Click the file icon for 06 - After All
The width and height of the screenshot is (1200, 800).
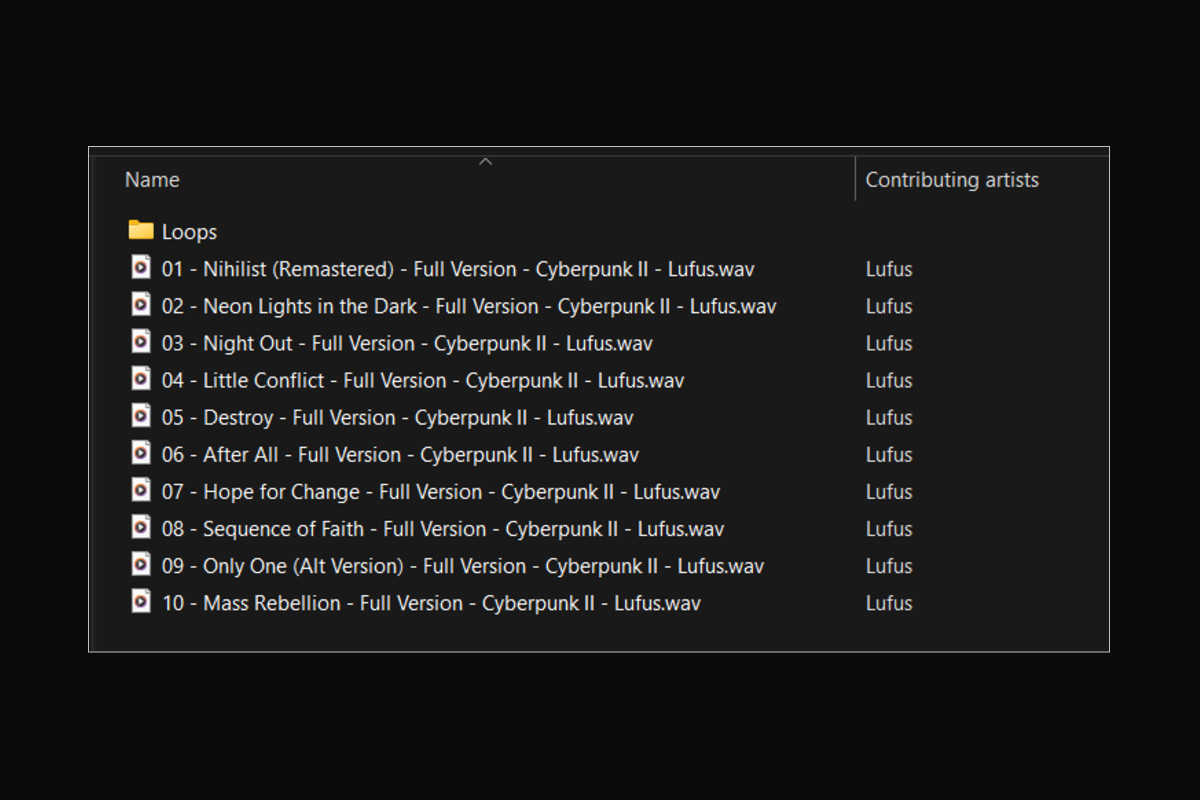coord(141,453)
